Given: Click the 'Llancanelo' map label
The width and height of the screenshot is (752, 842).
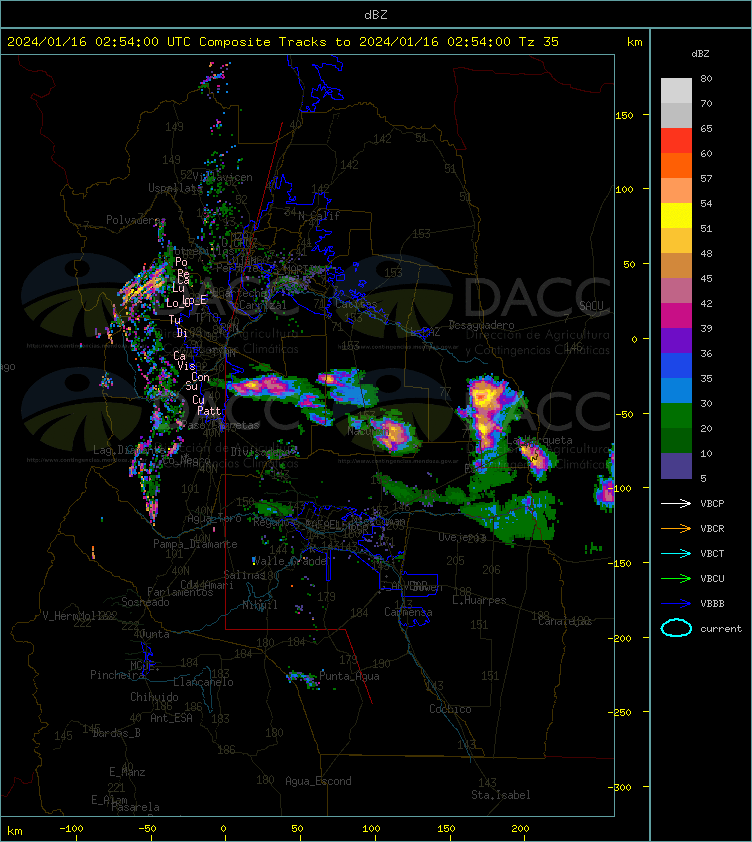Looking at the screenshot, I should (204, 682).
